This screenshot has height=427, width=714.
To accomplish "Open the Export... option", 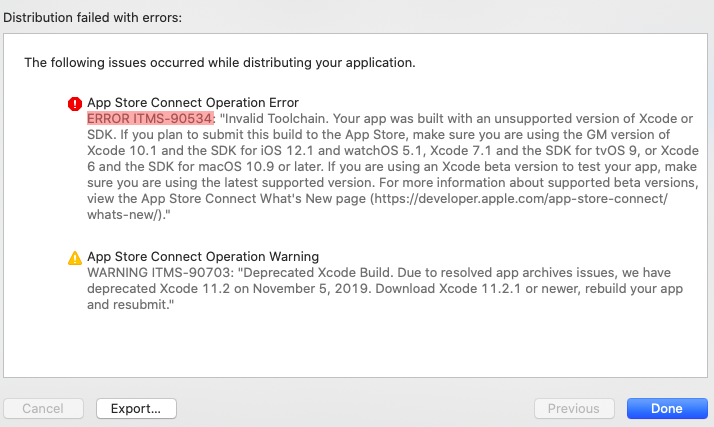I will tap(136, 408).
